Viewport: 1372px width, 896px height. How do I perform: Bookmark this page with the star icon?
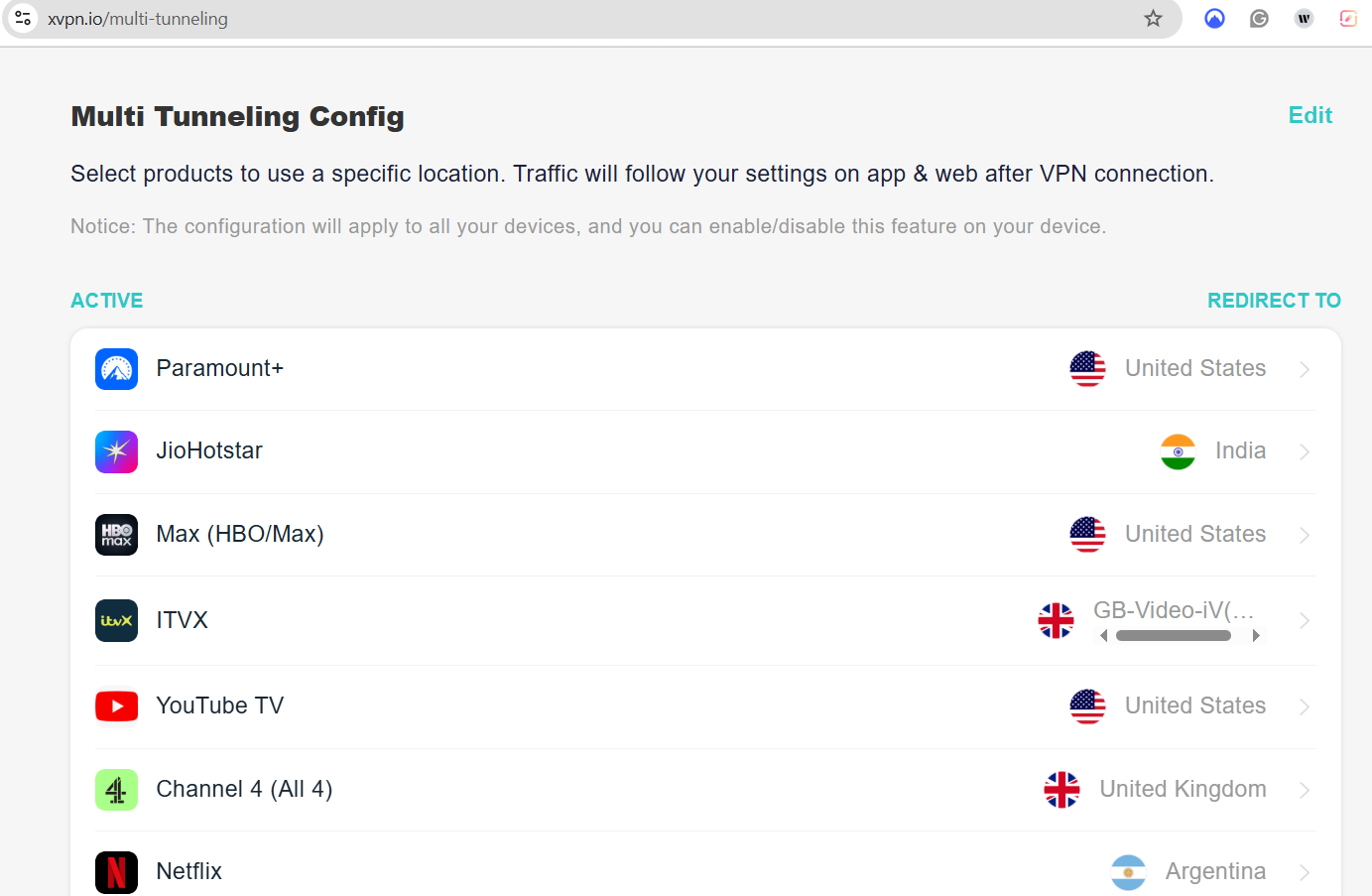pos(1153,19)
